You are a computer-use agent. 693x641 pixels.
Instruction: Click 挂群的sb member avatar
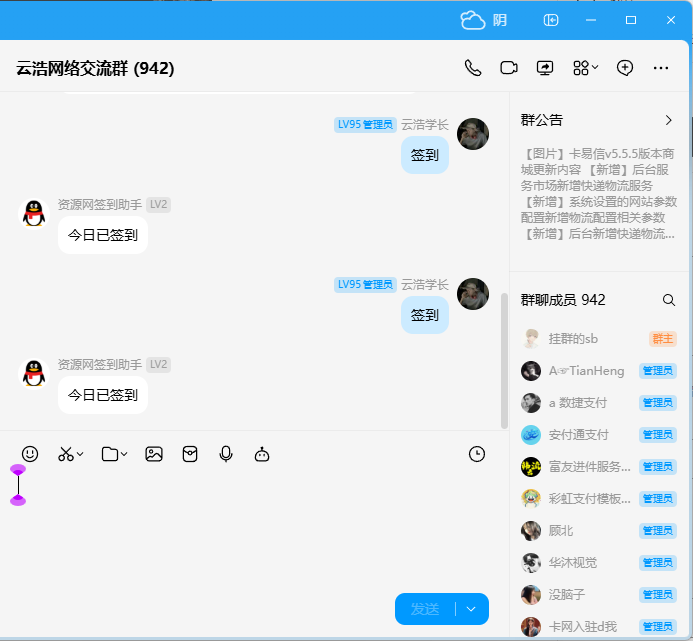pyautogui.click(x=531, y=339)
